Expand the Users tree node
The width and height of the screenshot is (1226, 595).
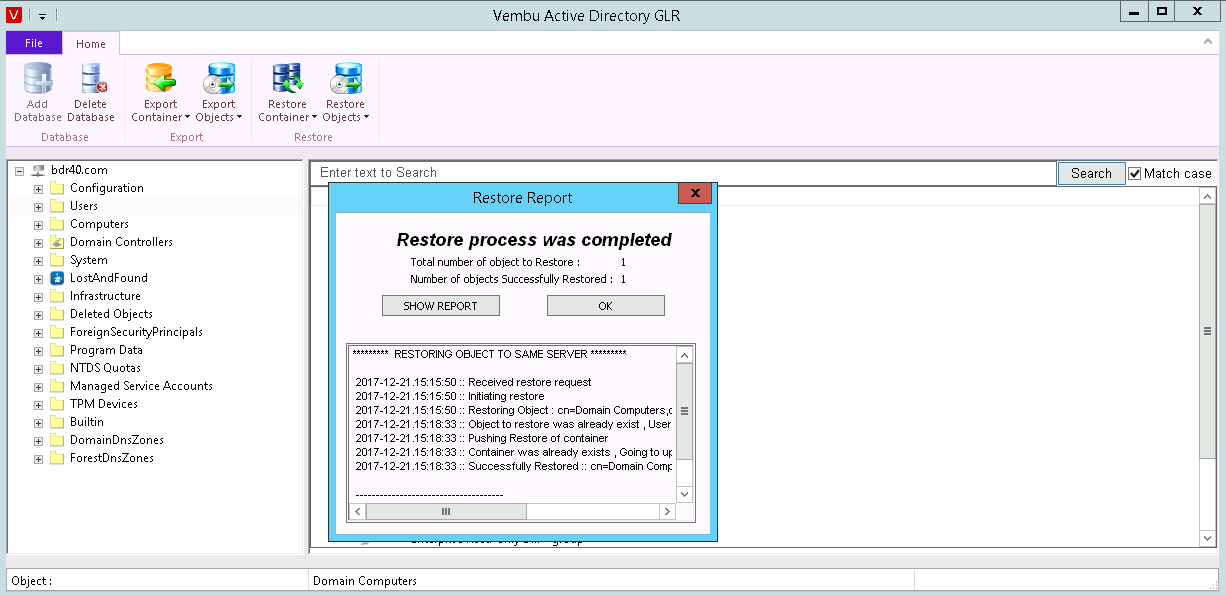39,206
